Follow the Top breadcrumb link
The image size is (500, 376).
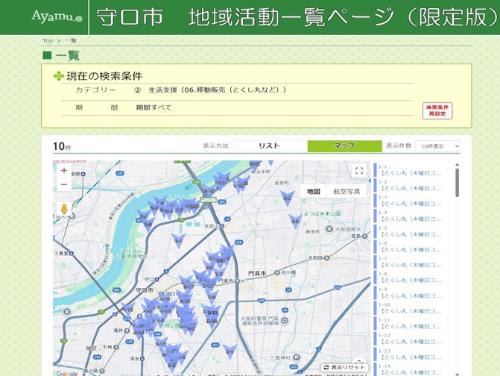click(48, 41)
